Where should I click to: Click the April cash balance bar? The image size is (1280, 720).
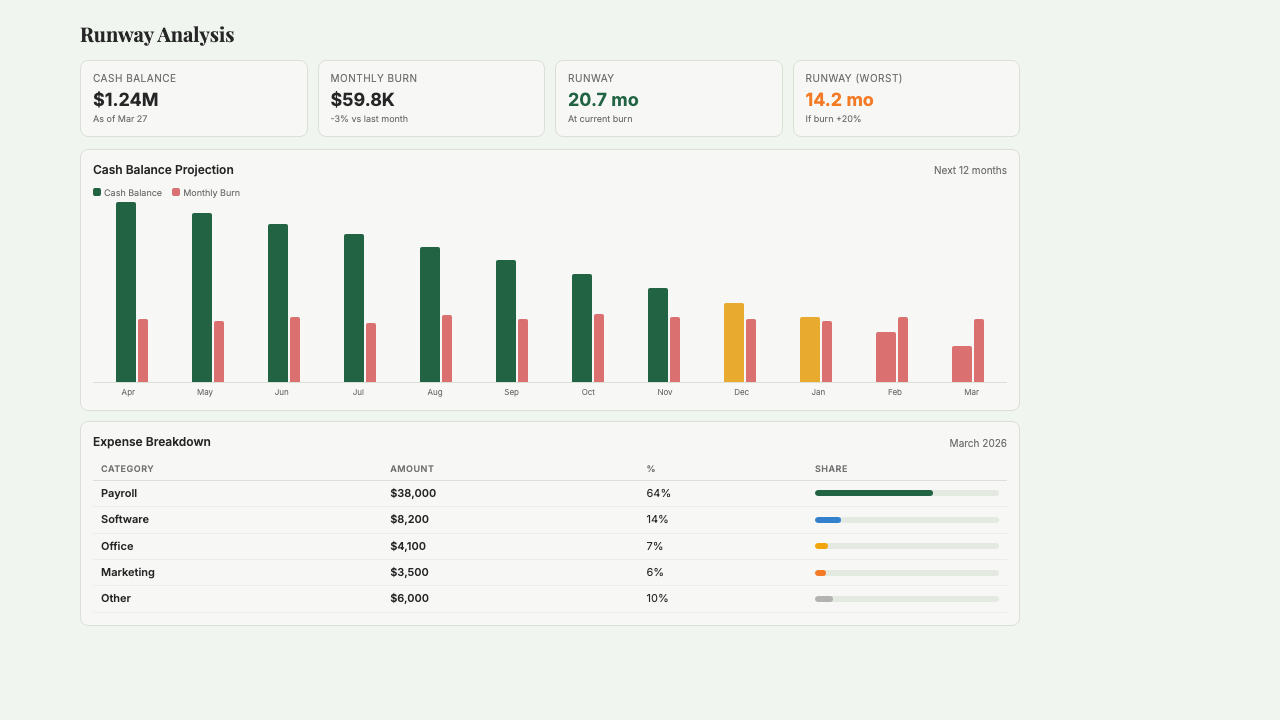(126, 292)
